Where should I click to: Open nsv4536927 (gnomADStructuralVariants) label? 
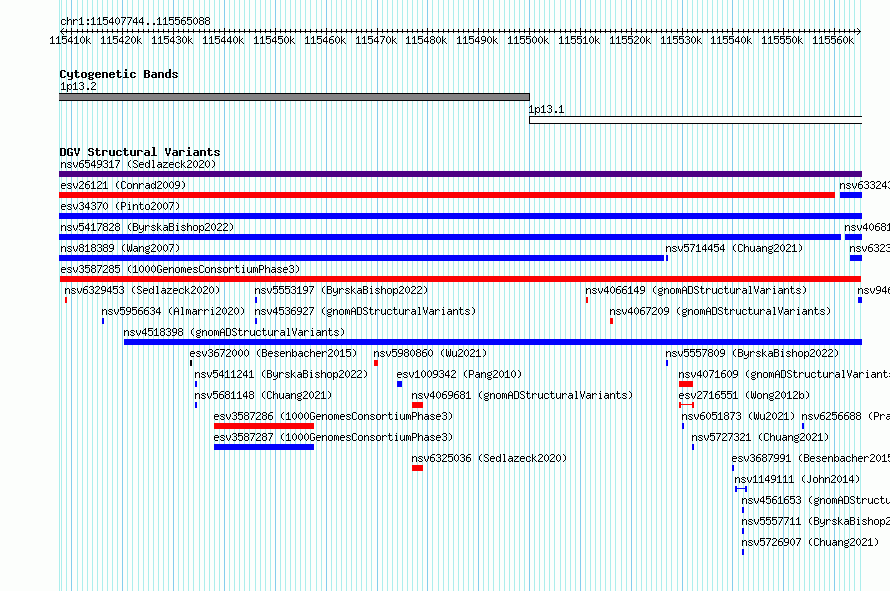pyautogui.click(x=365, y=311)
